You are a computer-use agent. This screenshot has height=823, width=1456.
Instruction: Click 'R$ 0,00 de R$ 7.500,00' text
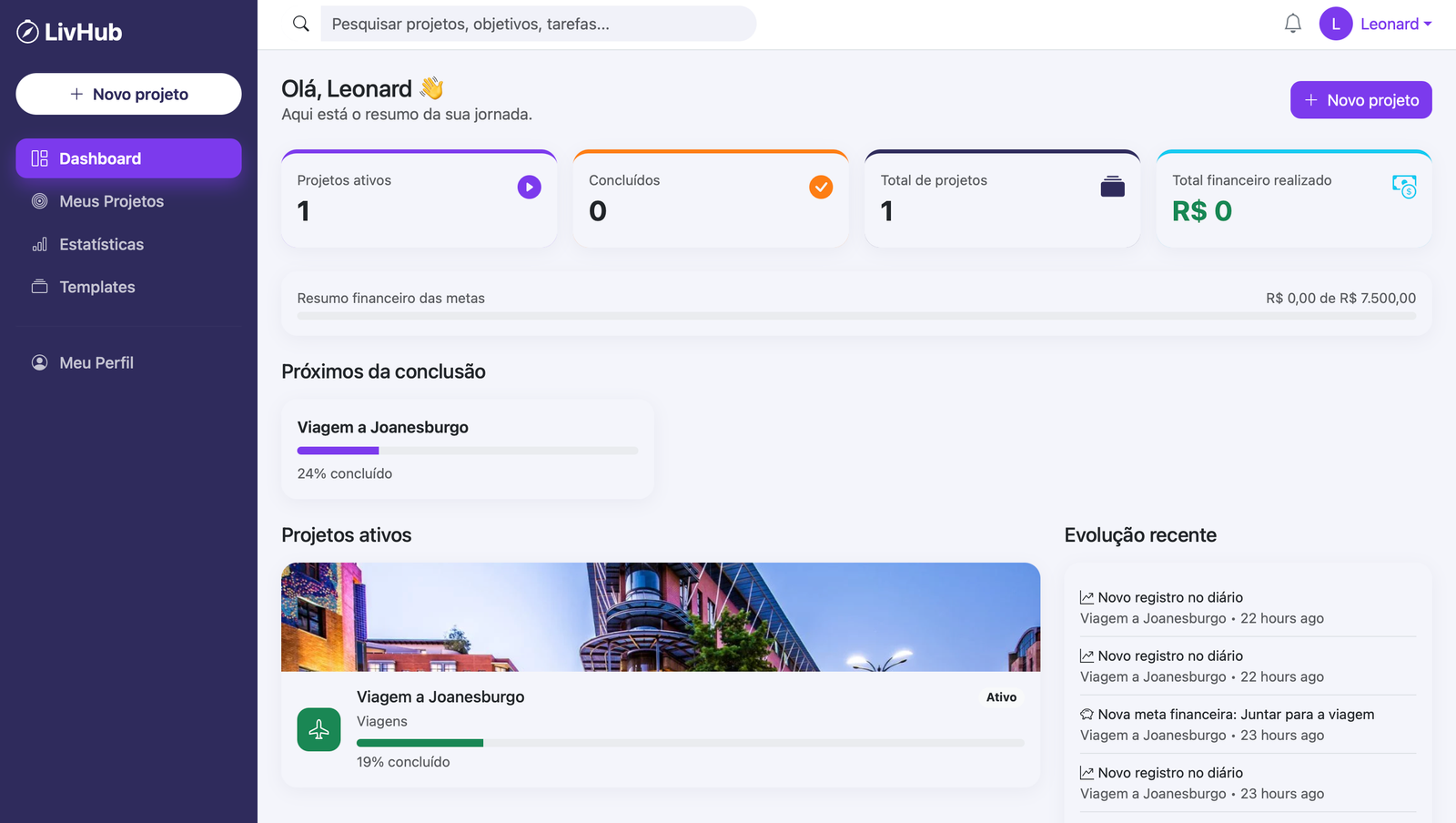click(1340, 298)
